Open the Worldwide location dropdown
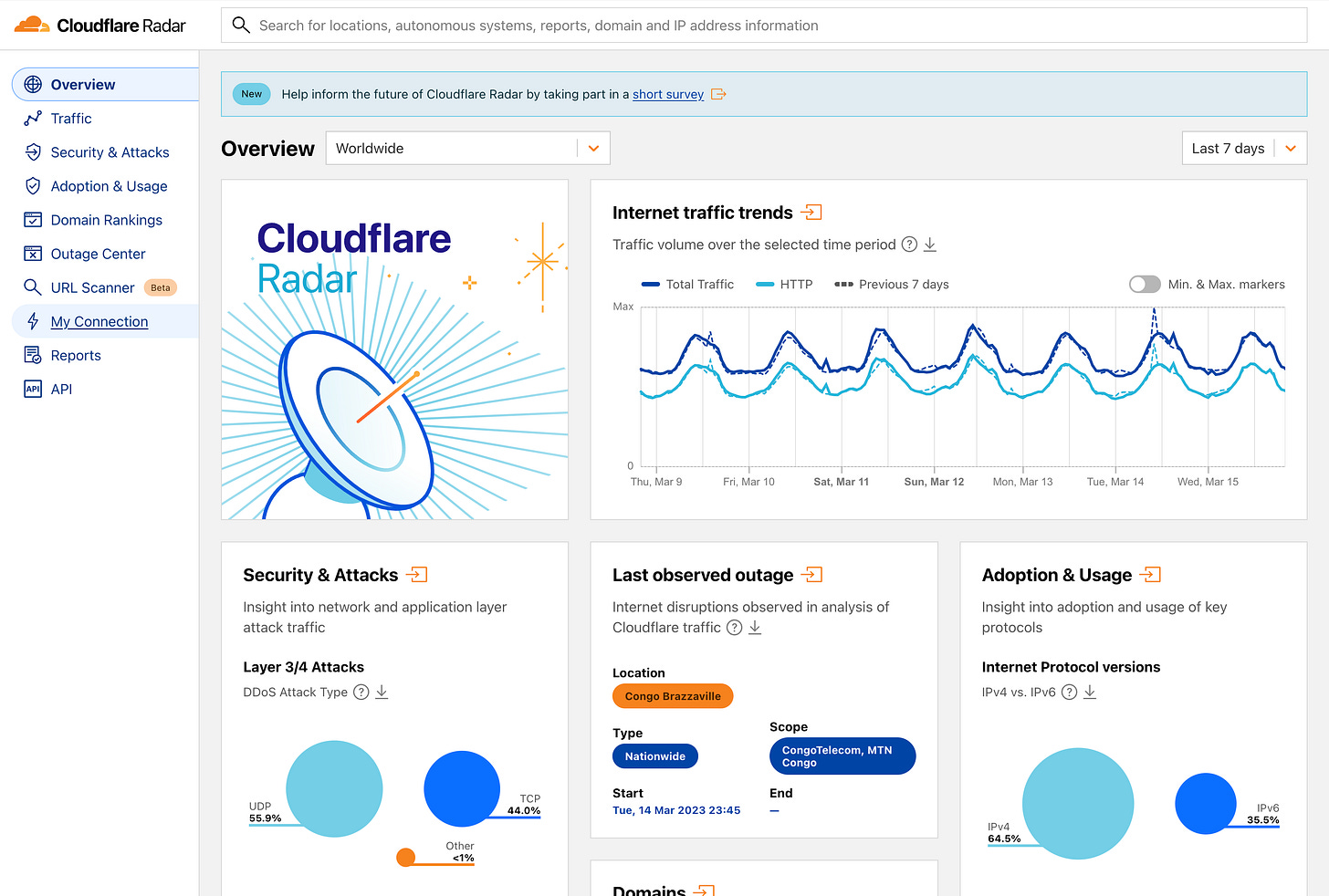This screenshot has width=1329, height=896. coord(467,148)
